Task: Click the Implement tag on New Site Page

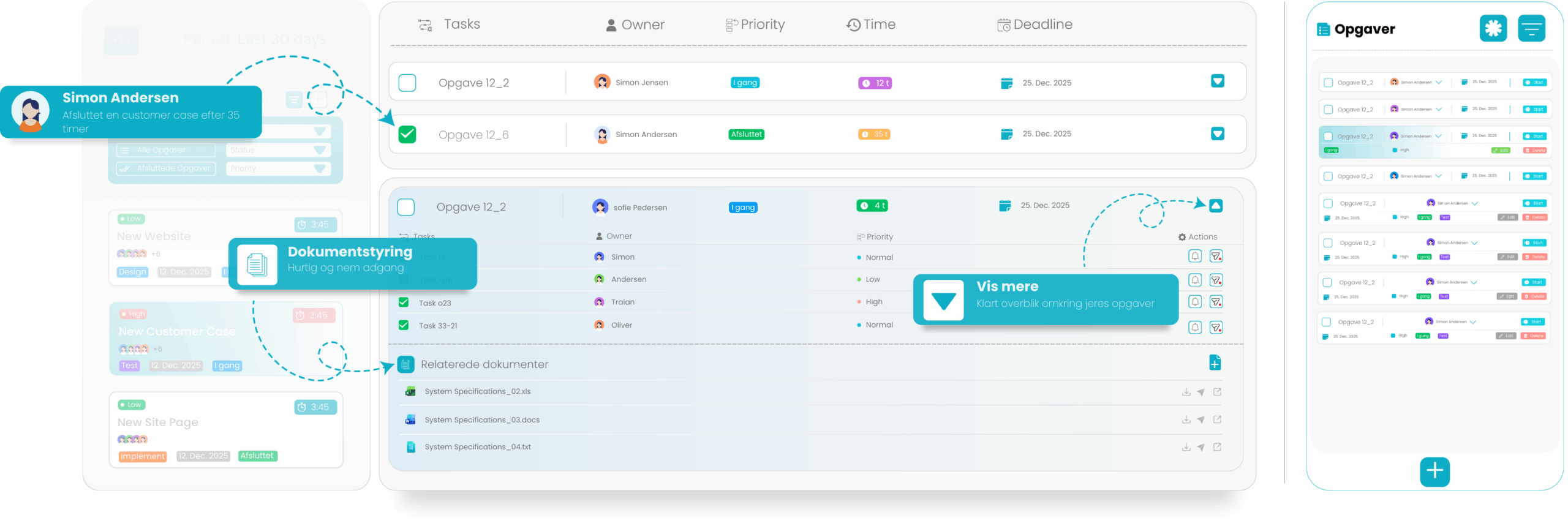Action: (x=142, y=456)
